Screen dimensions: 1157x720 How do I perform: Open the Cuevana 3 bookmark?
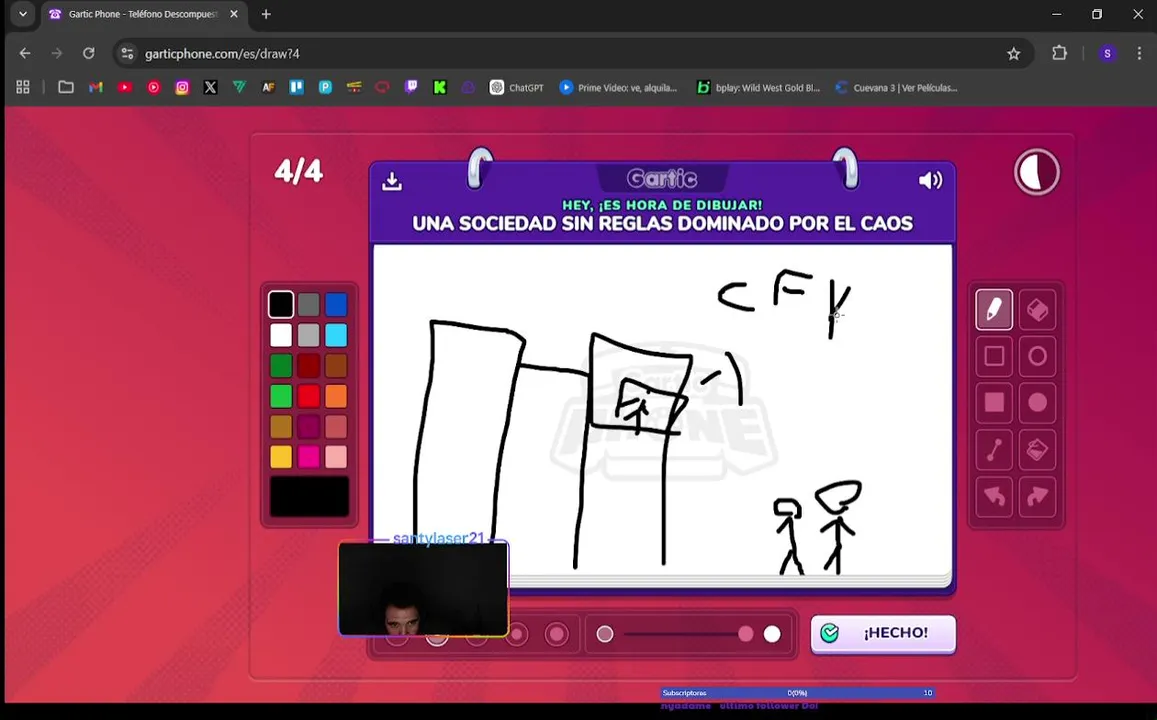(x=897, y=87)
